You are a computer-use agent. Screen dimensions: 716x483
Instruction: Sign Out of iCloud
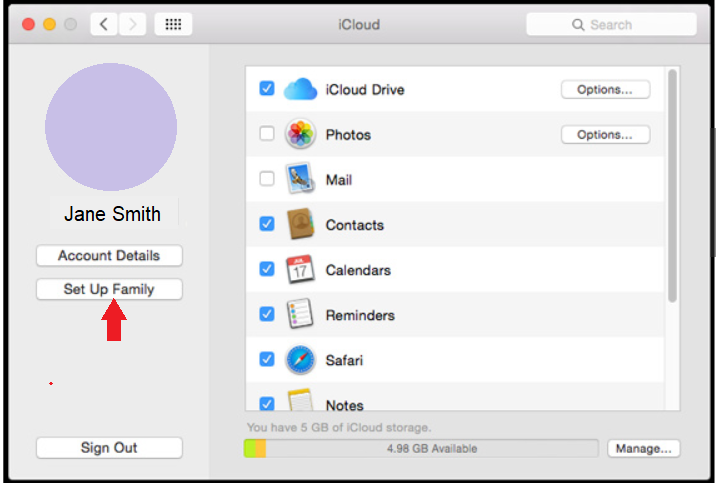(x=109, y=448)
